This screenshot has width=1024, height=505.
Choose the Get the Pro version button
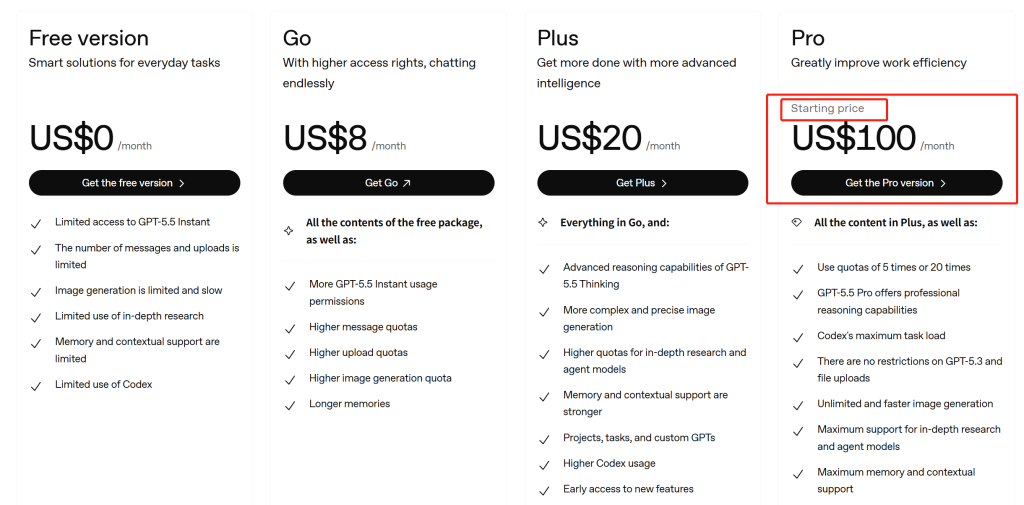[x=897, y=183]
